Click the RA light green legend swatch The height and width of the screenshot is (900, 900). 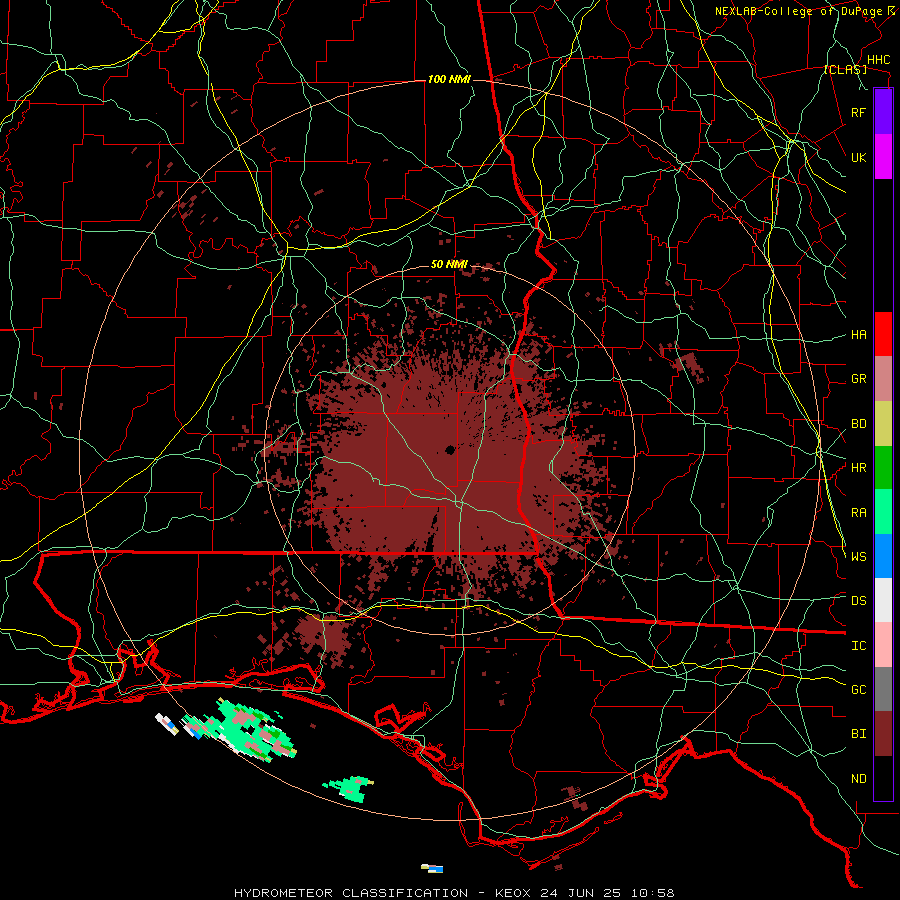[883, 512]
